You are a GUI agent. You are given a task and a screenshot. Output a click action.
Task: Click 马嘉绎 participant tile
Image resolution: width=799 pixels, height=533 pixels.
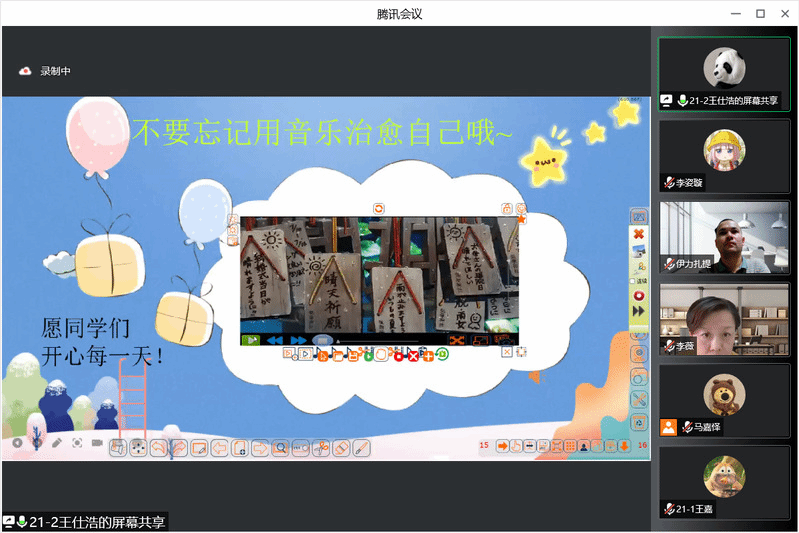click(x=724, y=400)
